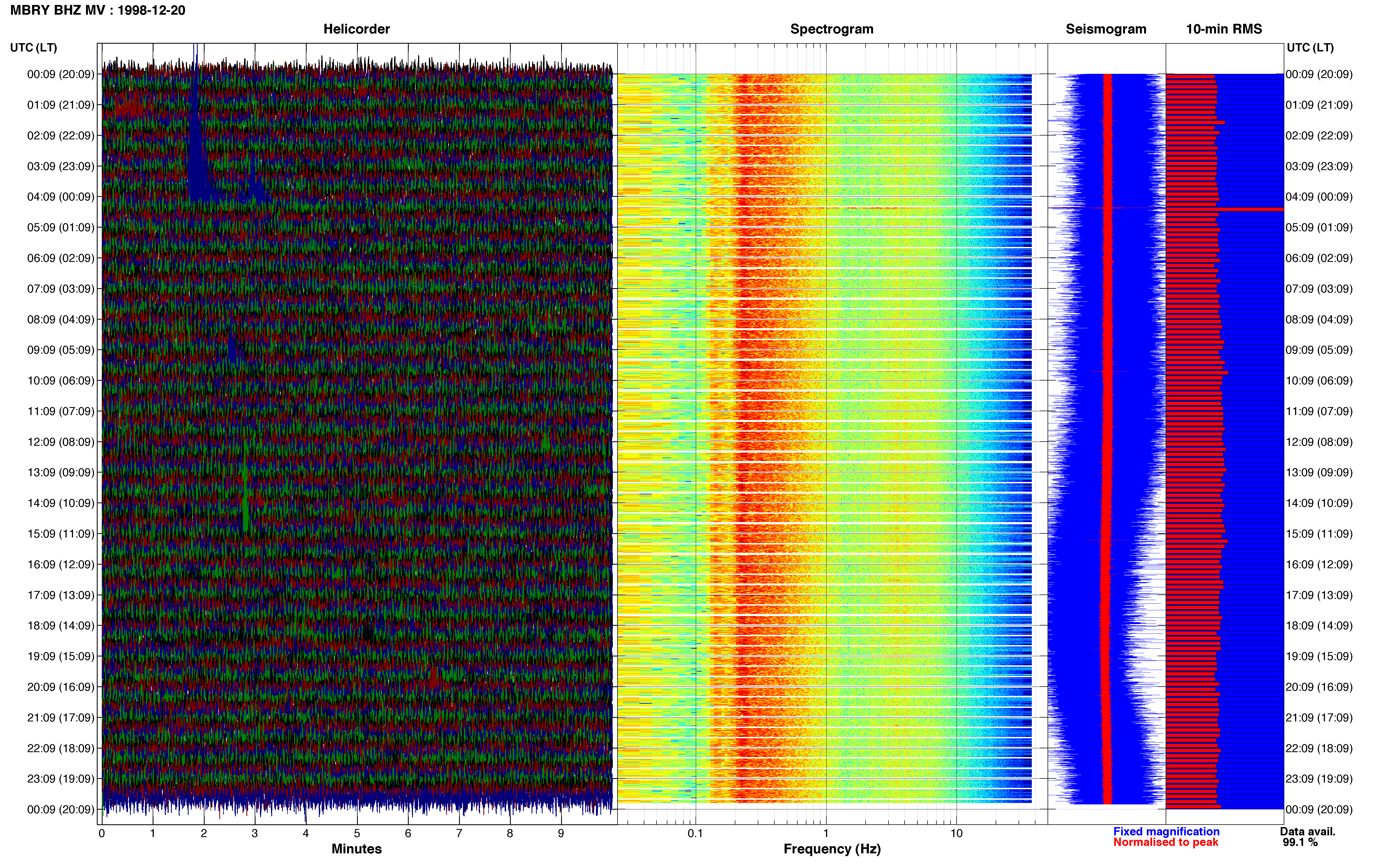Click the left time label '07:09 (03:09)'

(61, 289)
